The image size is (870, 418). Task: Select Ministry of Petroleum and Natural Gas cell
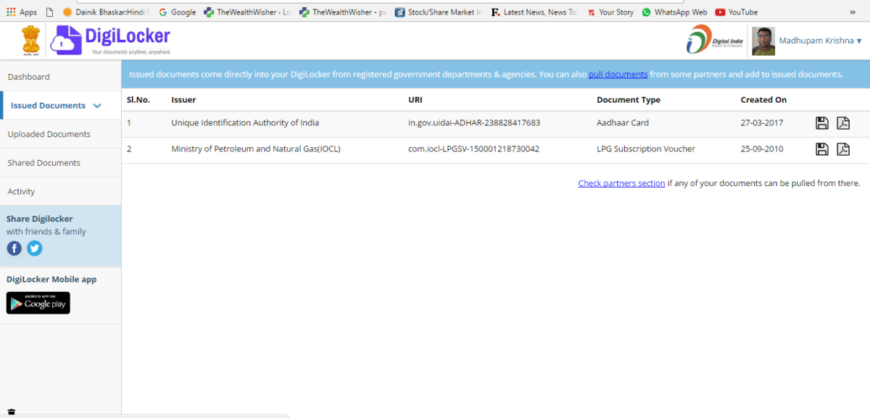point(256,149)
